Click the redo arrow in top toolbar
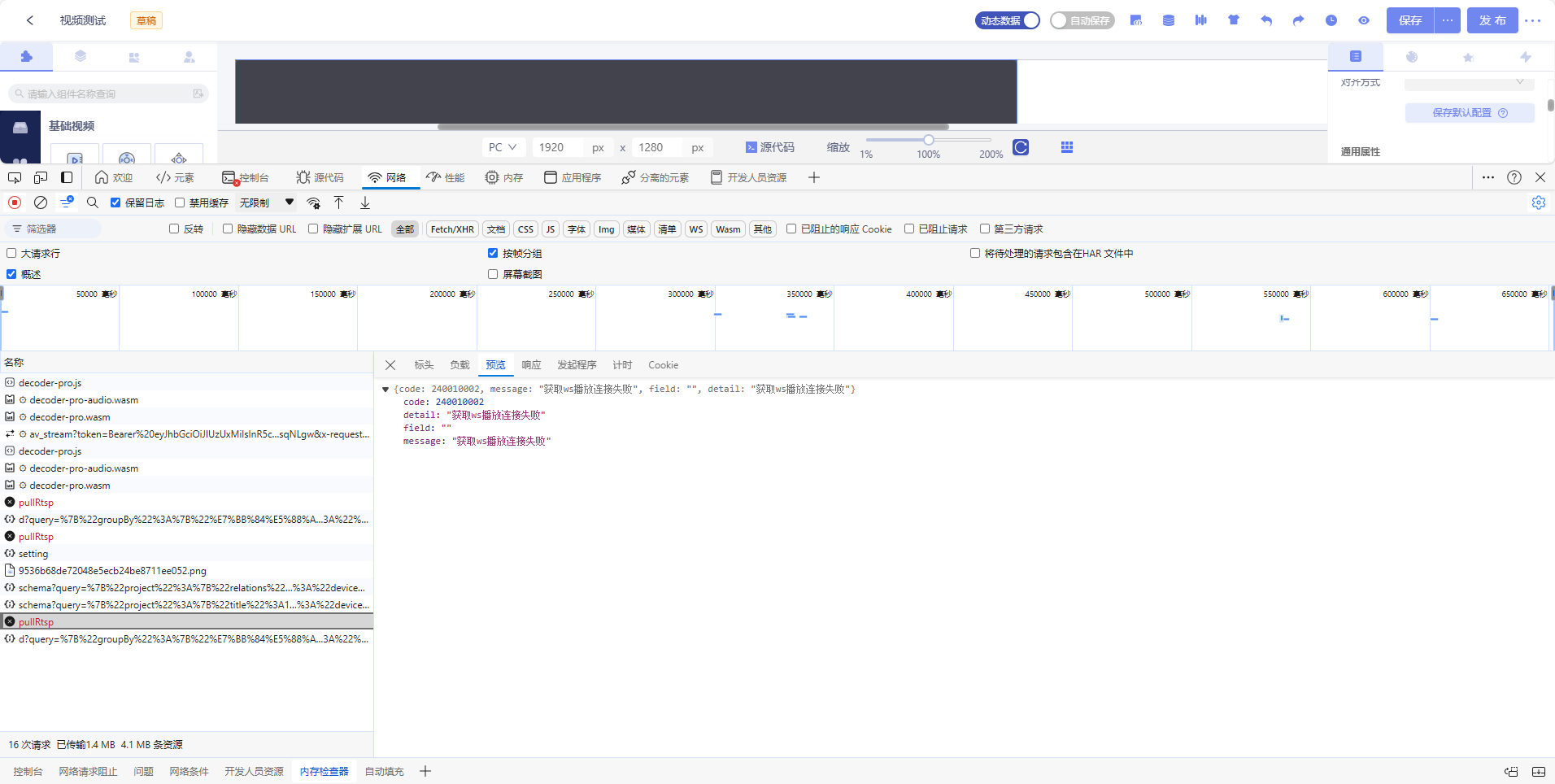This screenshot has width=1555, height=784. (1299, 20)
